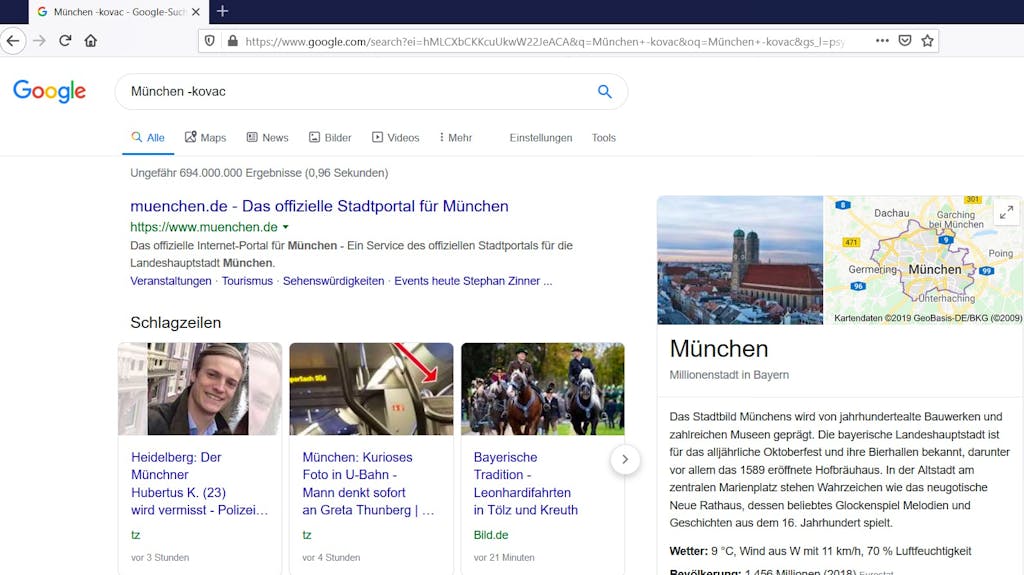
Task: Click the browser forward arrow
Action: pyautogui.click(x=39, y=41)
